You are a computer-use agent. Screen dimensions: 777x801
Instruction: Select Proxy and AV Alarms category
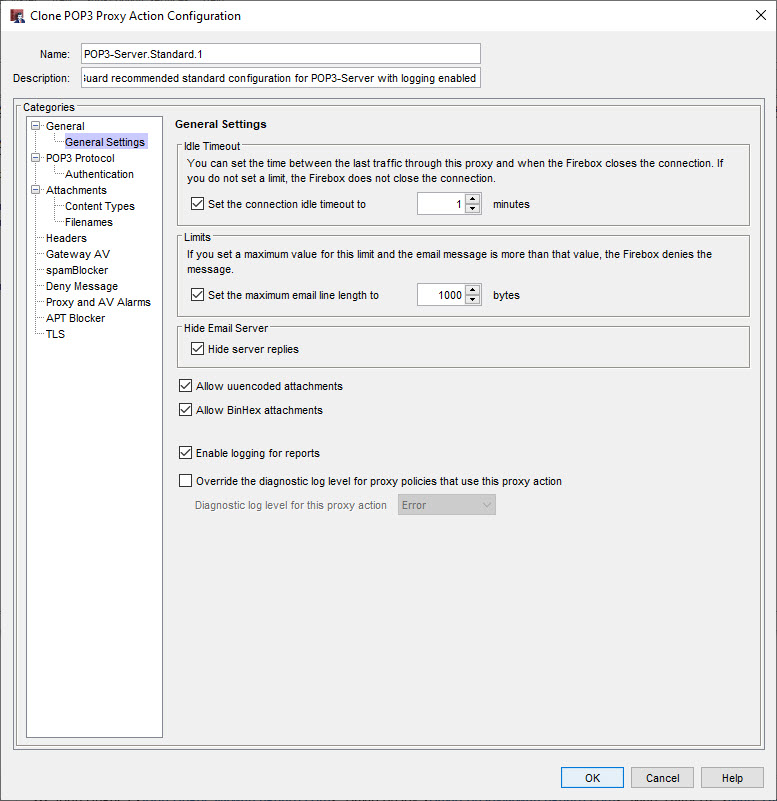click(x=98, y=302)
